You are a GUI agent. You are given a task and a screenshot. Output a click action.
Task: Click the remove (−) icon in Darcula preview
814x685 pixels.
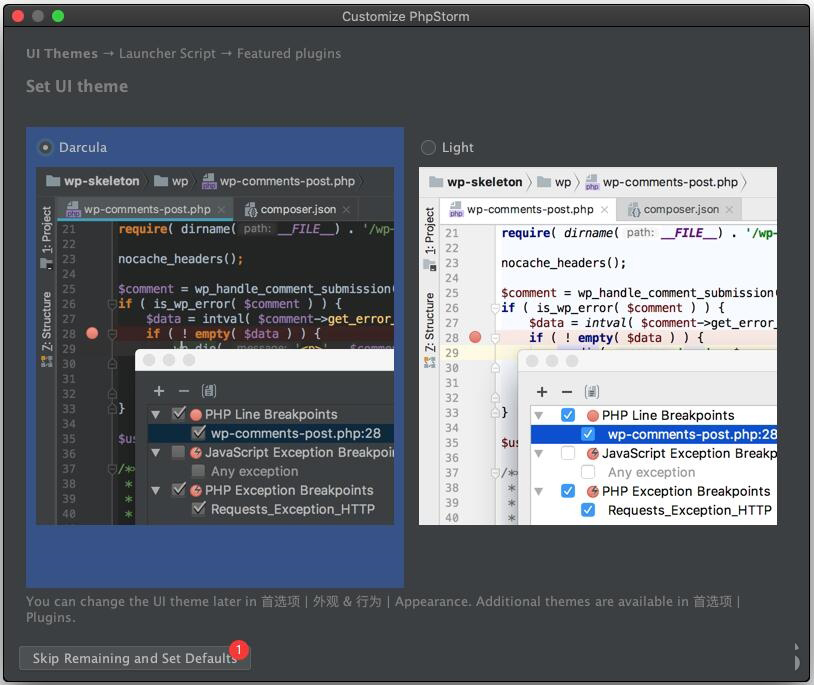click(184, 391)
